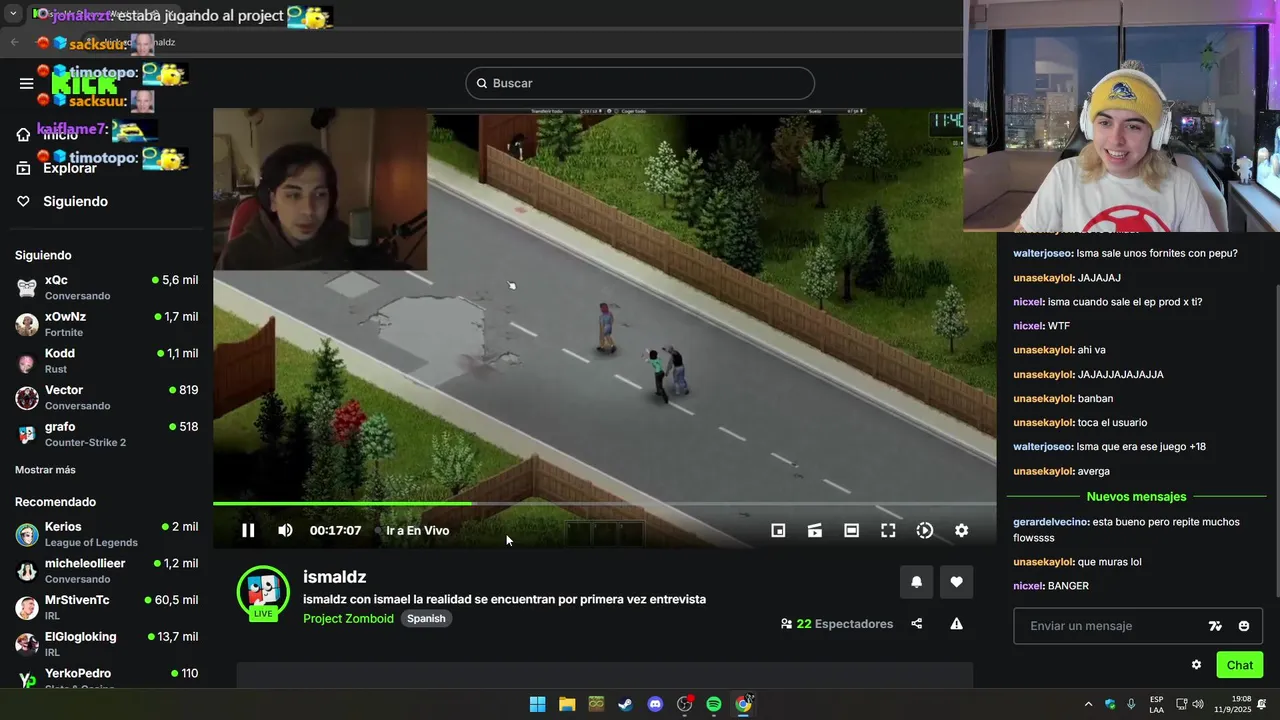
Task: Open grafo Counter-Strike 2 channel
Action: click(106, 434)
